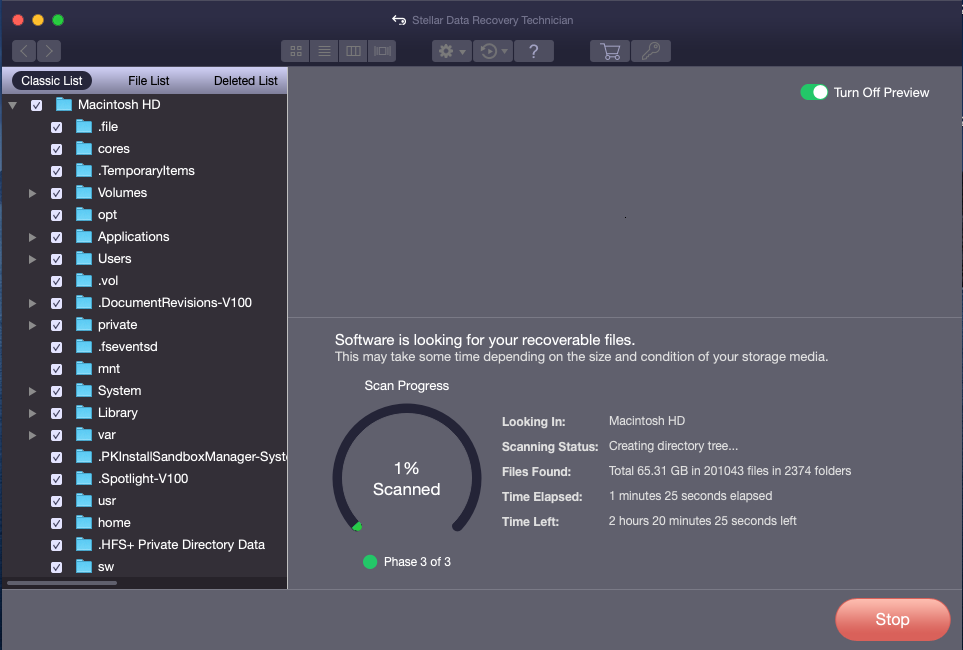Click the mnt folder icon

click(84, 369)
